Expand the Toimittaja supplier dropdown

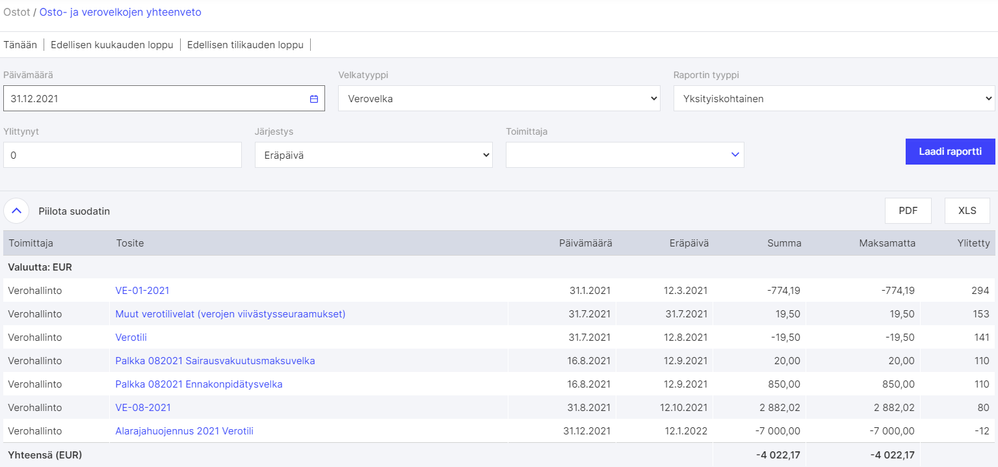(x=624, y=155)
